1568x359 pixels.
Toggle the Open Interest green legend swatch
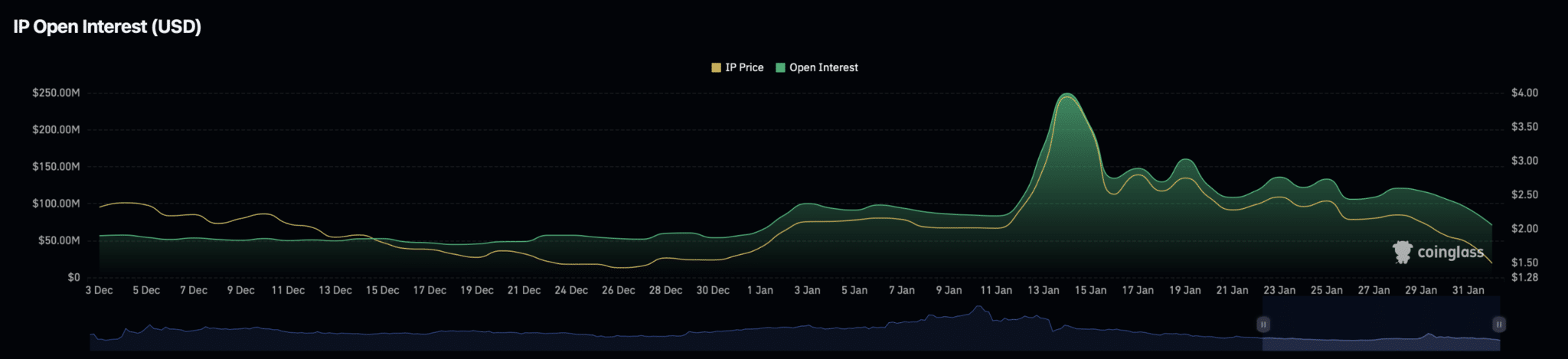(x=780, y=67)
